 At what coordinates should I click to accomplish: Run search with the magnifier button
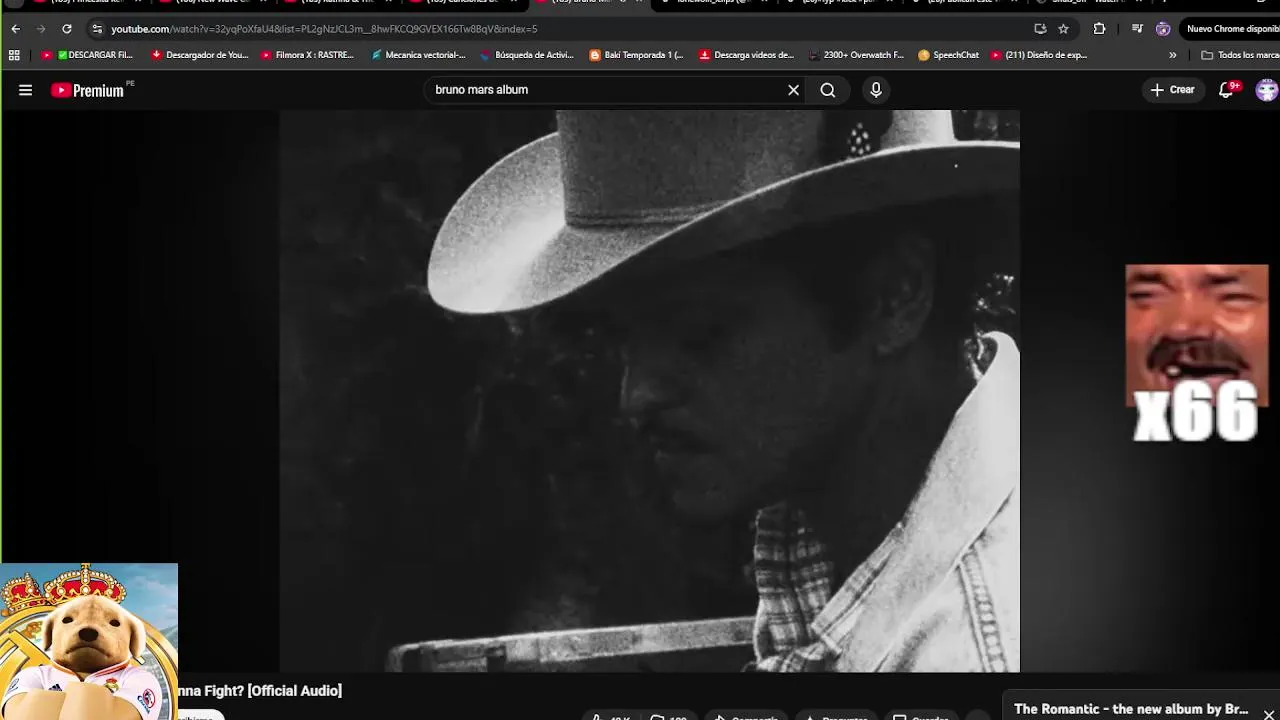(828, 90)
